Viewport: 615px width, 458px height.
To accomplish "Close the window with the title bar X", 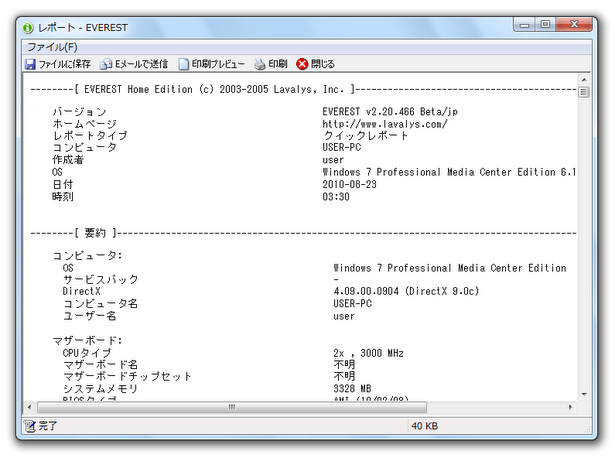I will 574,25.
